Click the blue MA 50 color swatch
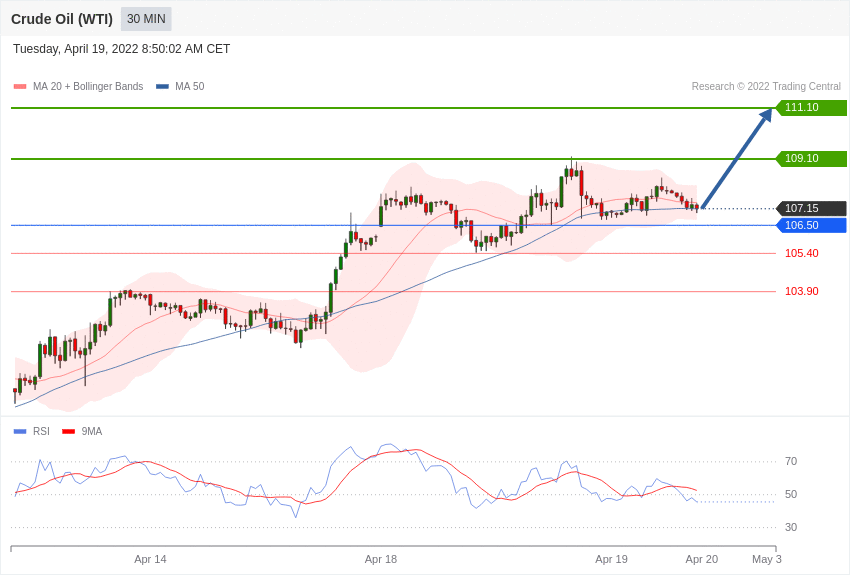 pyautogui.click(x=162, y=86)
